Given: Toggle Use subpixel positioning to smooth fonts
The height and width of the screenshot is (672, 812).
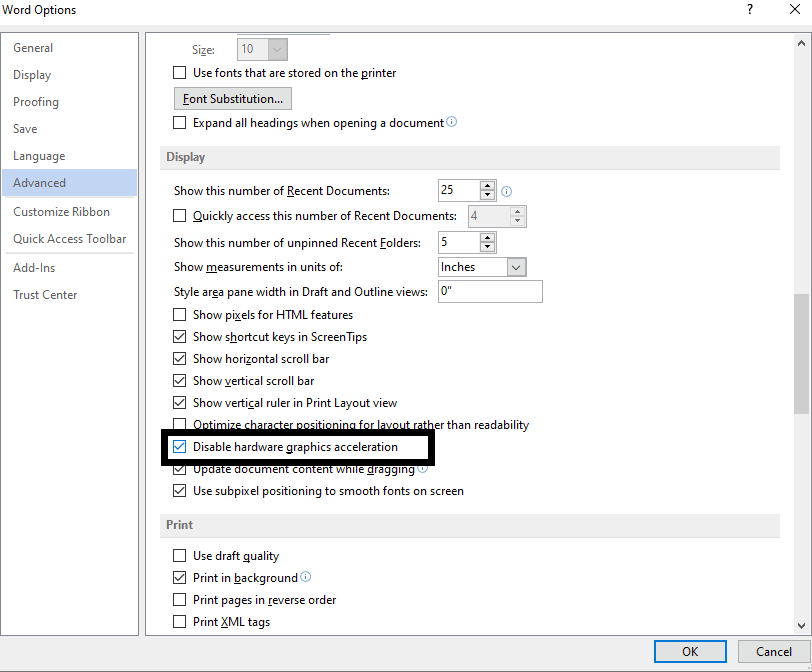Looking at the screenshot, I should (x=179, y=490).
